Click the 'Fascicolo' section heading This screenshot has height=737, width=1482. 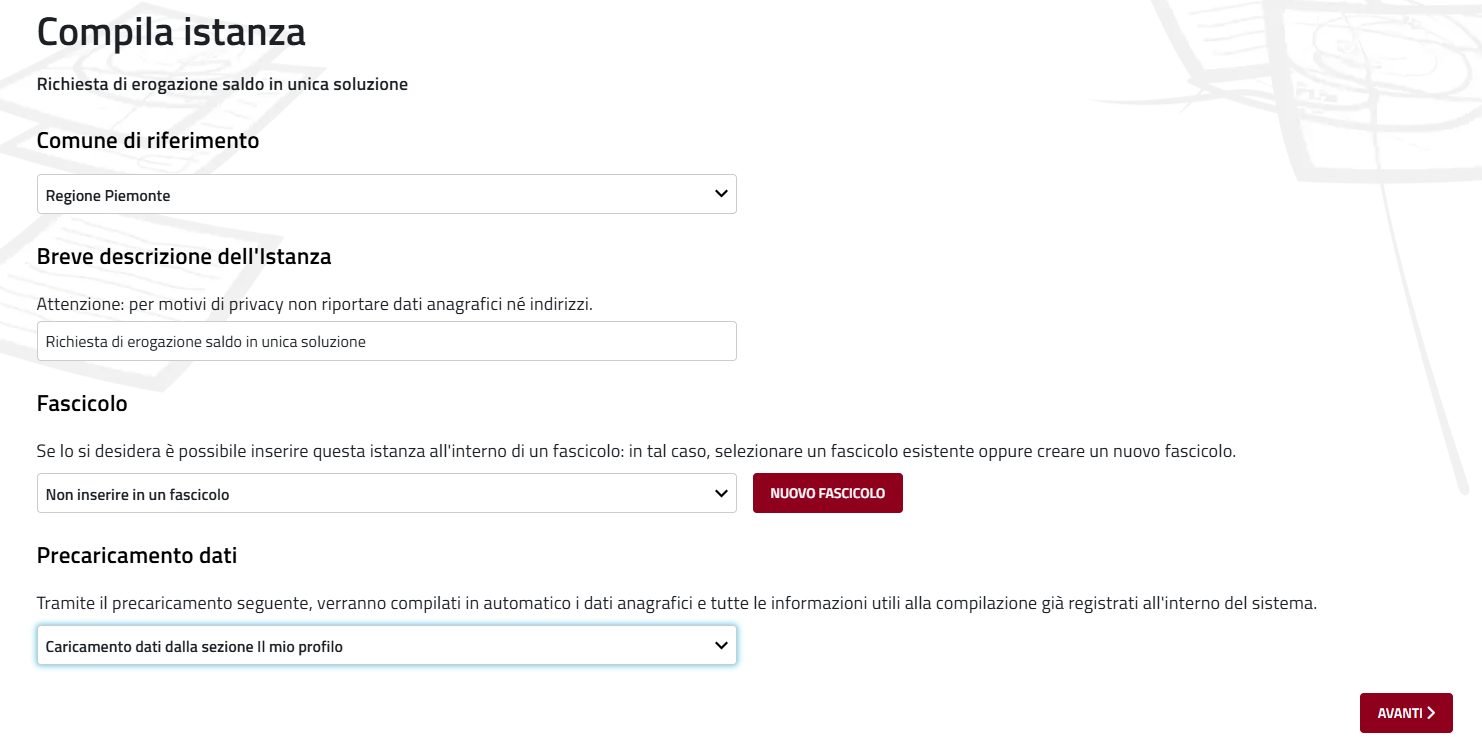coord(82,403)
